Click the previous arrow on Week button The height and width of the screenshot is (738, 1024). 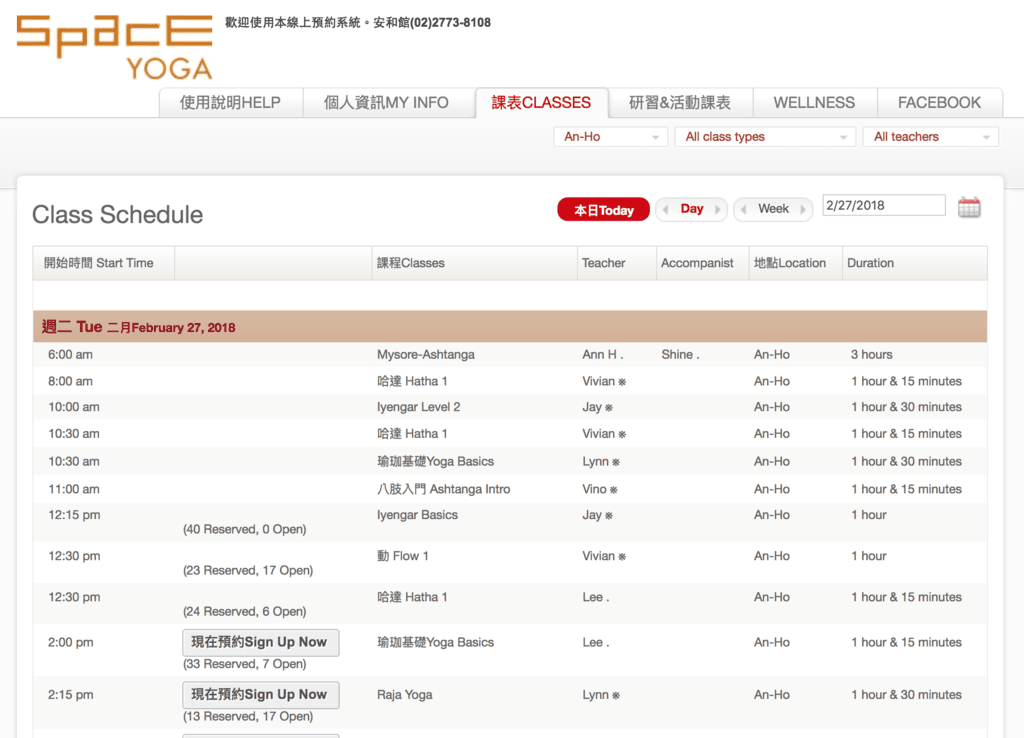click(744, 210)
